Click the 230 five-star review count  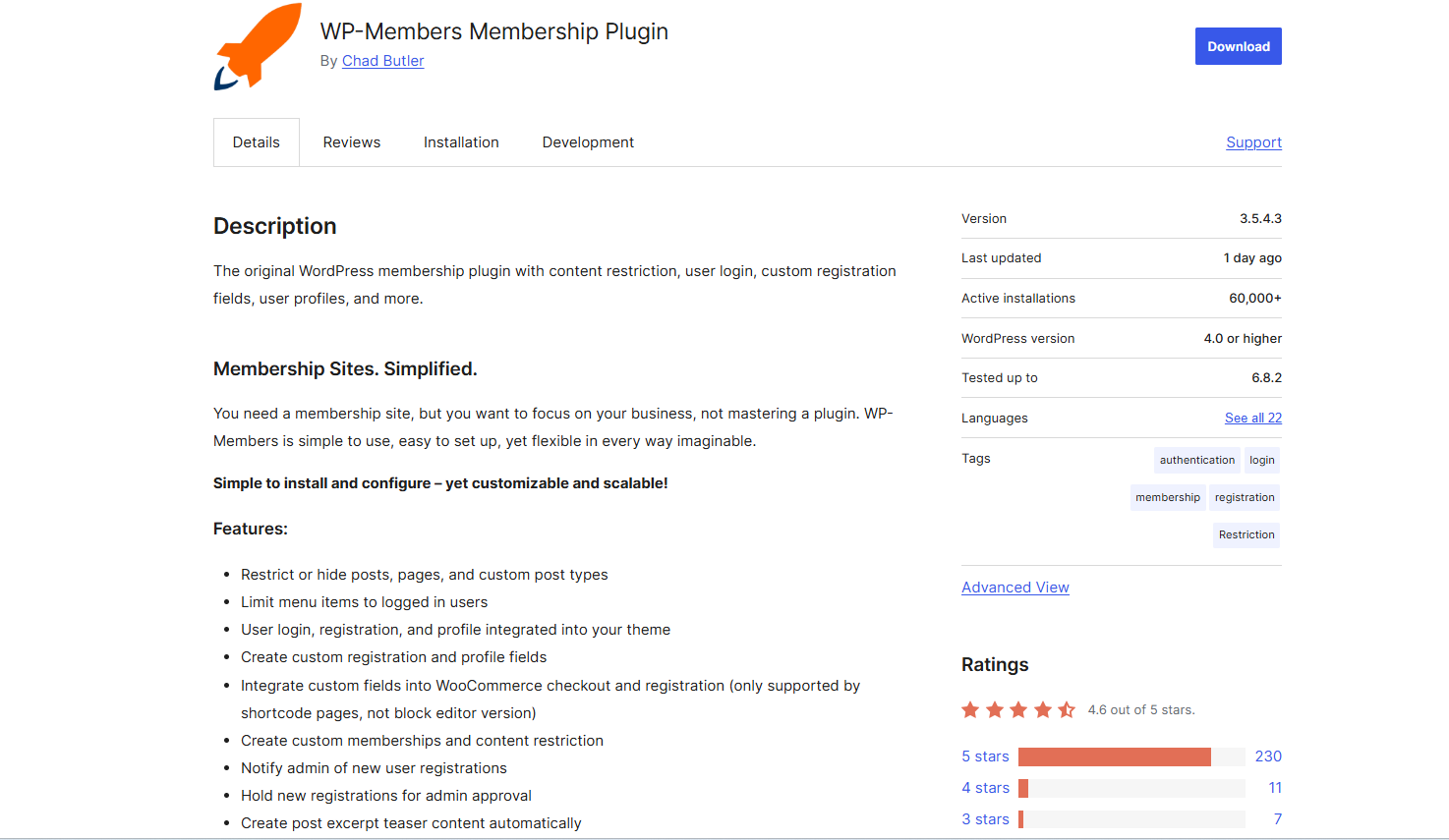pos(1268,756)
